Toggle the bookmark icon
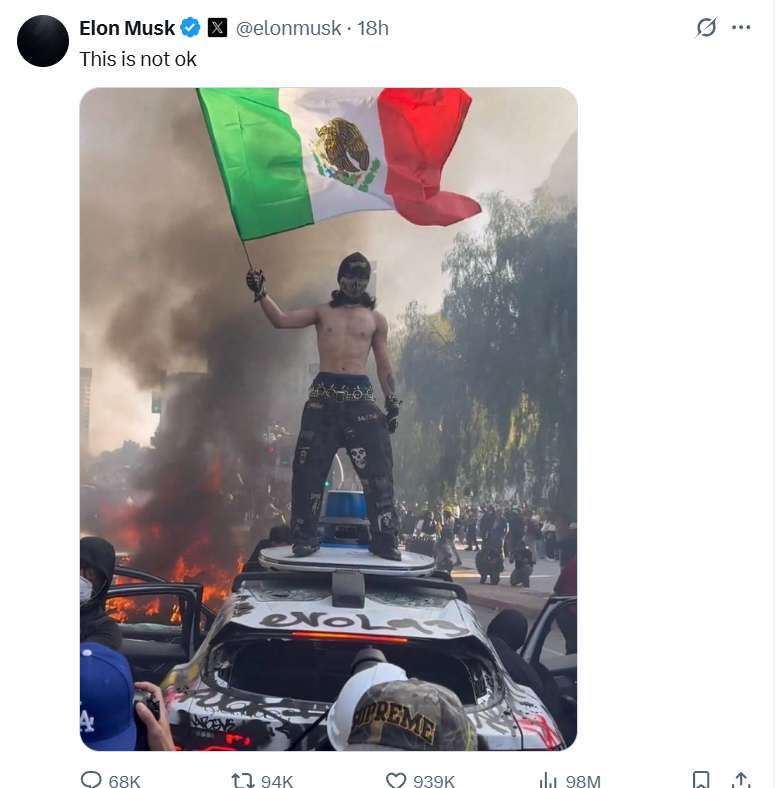778x788 pixels. pos(701,780)
